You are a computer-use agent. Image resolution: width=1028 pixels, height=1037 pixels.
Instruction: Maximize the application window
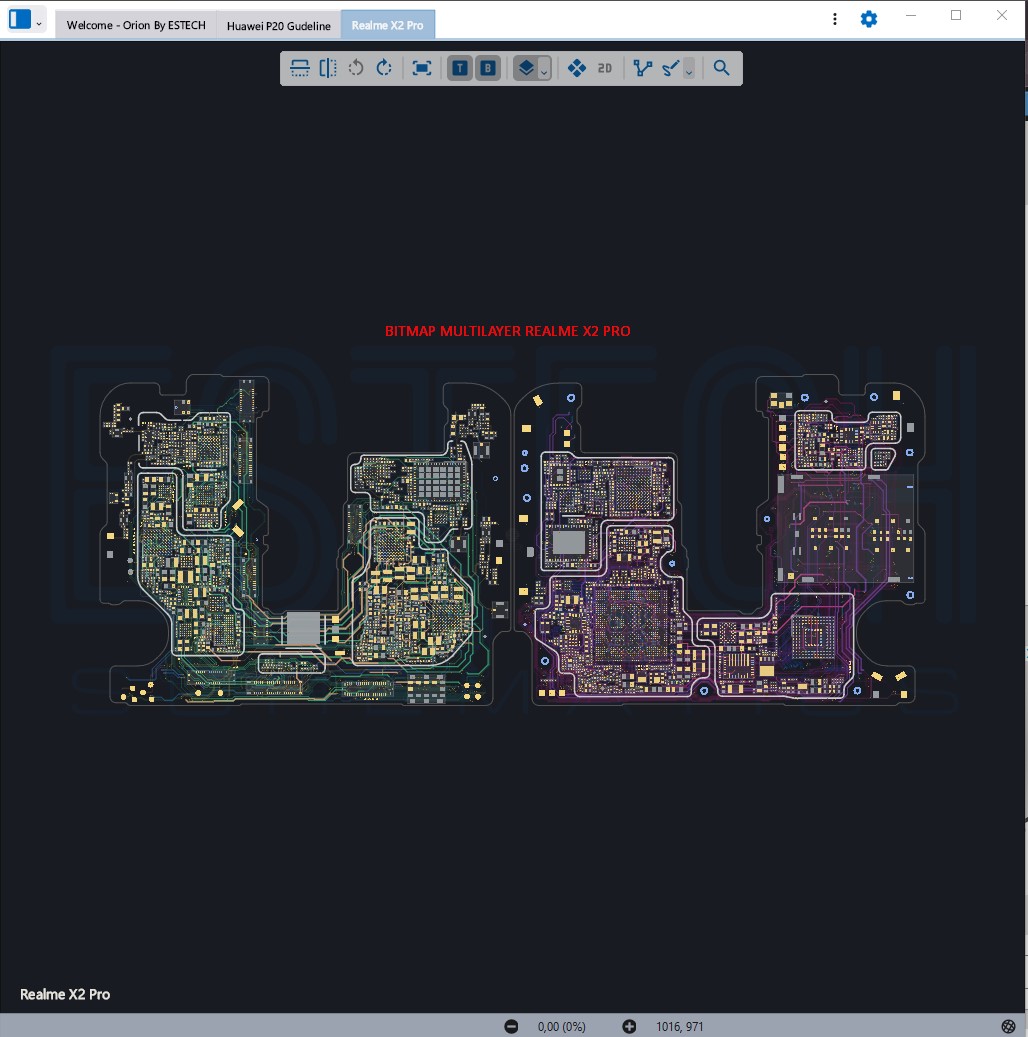956,15
